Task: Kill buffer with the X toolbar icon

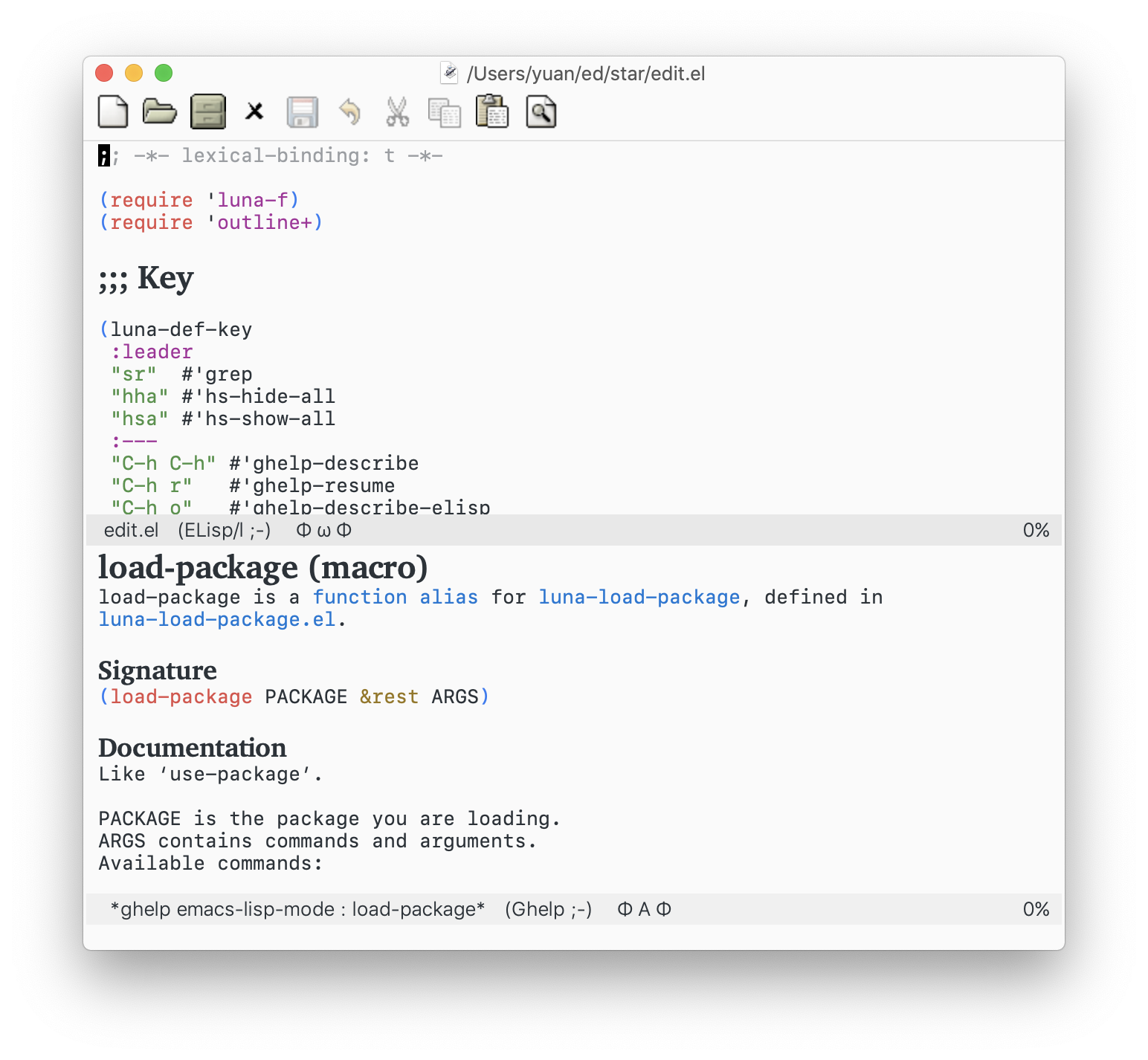Action: 255,112
